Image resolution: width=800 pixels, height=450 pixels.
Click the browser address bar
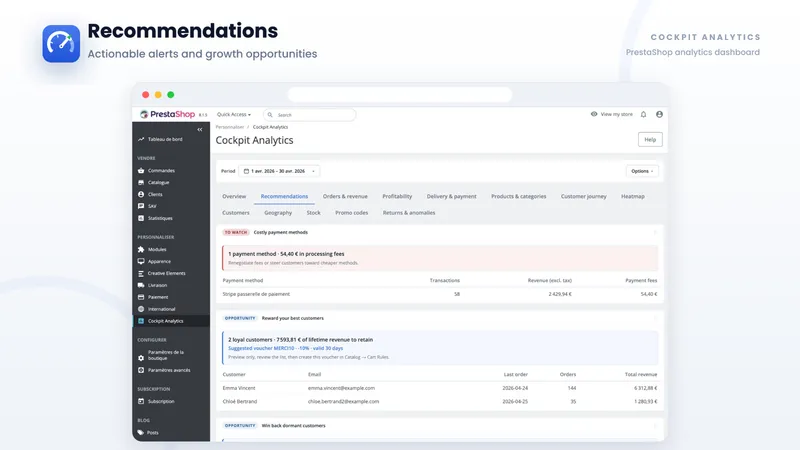(399, 94)
